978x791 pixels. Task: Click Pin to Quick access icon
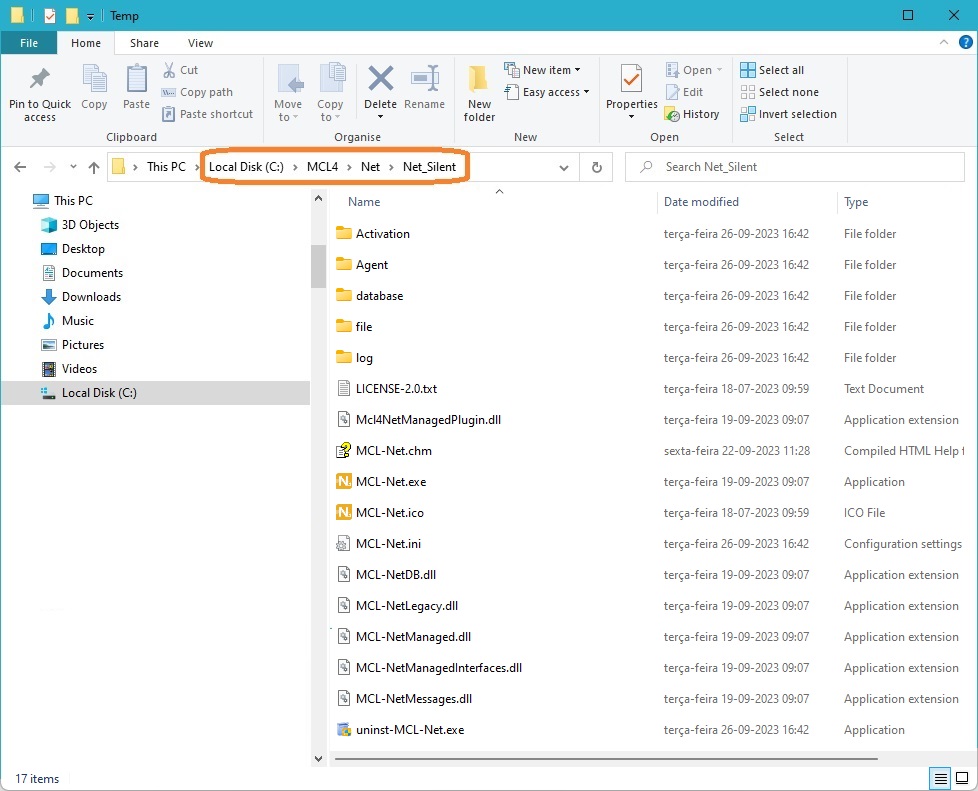pos(40,79)
